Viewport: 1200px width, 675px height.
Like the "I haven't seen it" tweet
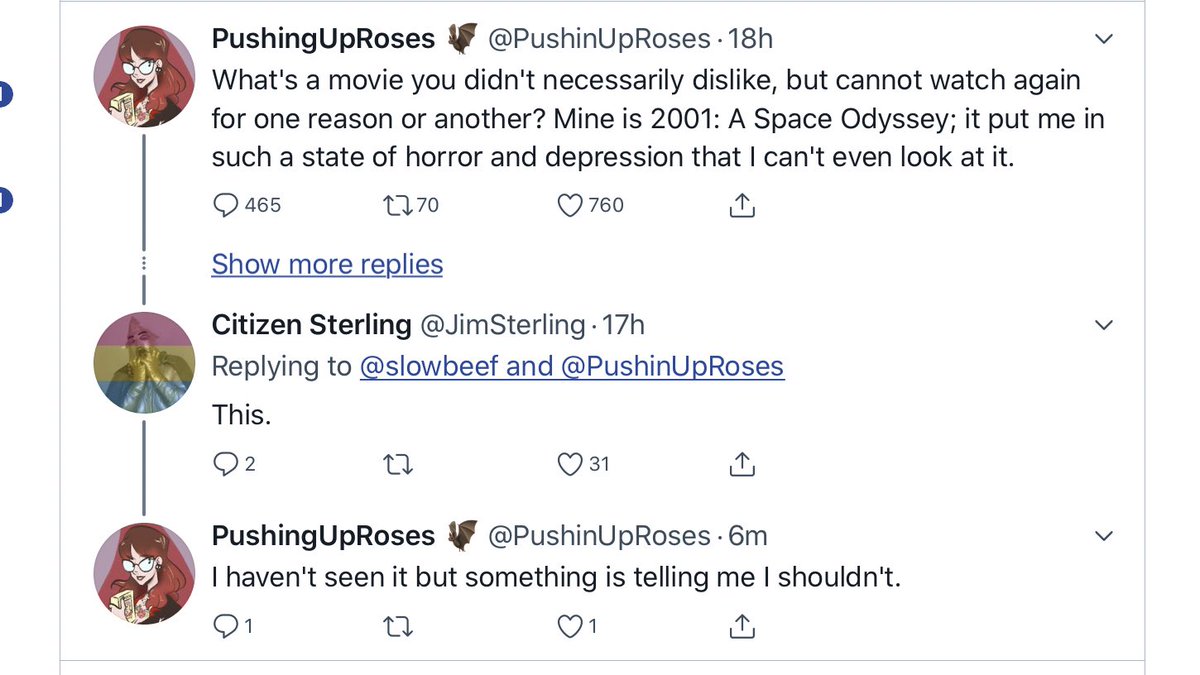[570, 626]
